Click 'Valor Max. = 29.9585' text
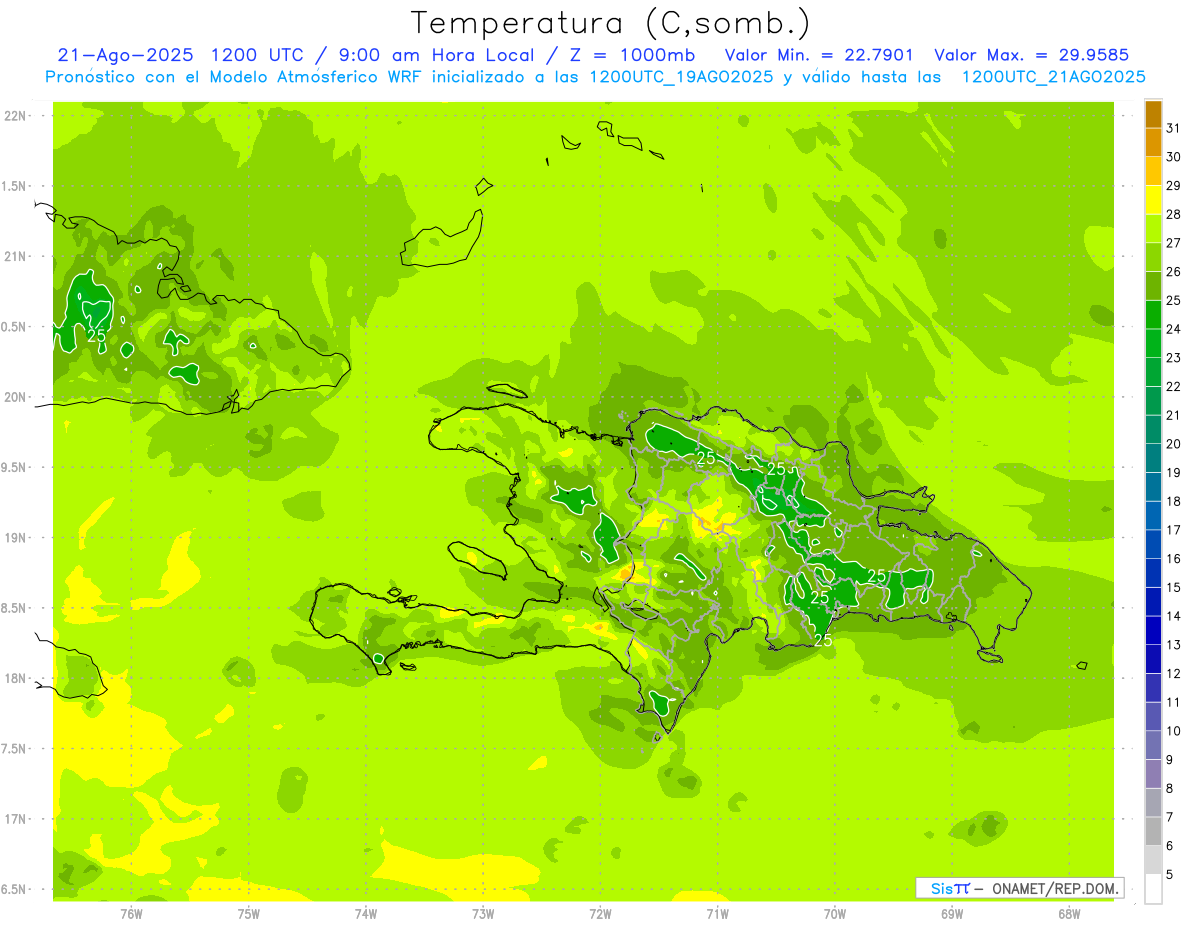The image size is (1200, 927). point(1031,55)
